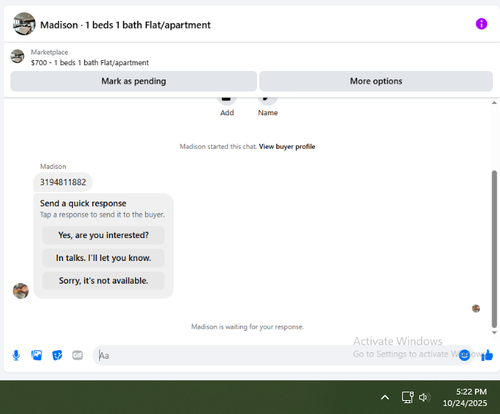
Task: Click Madison is waiting for your response text
Action: click(247, 327)
